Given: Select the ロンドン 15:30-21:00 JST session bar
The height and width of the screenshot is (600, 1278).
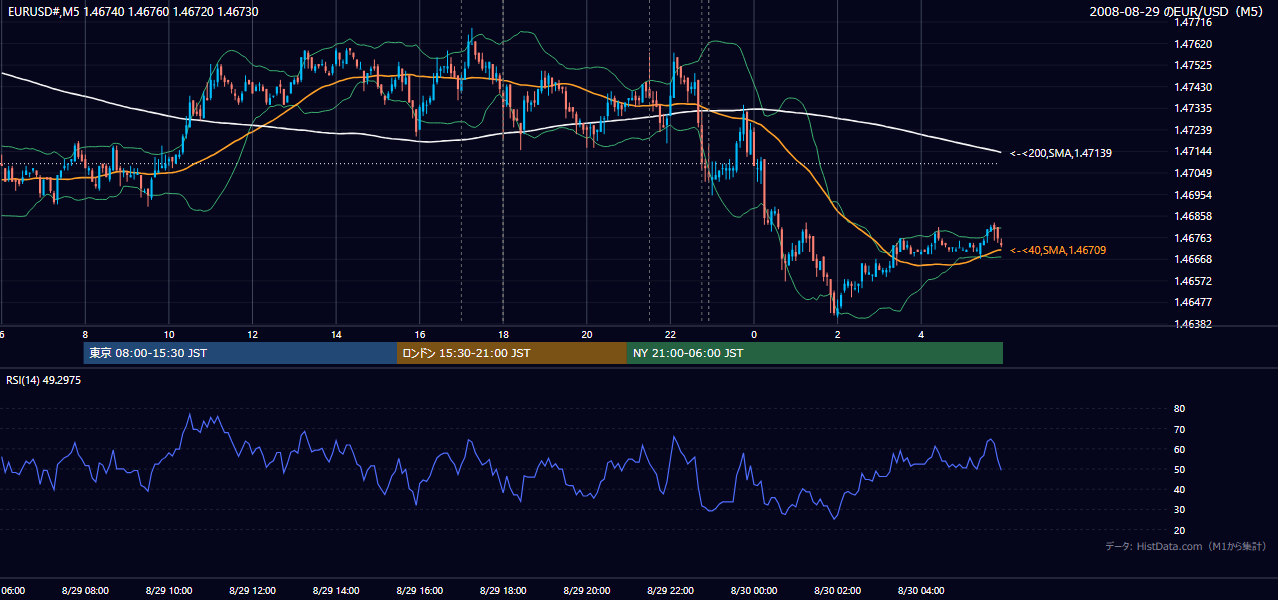Looking at the screenshot, I should (512, 353).
